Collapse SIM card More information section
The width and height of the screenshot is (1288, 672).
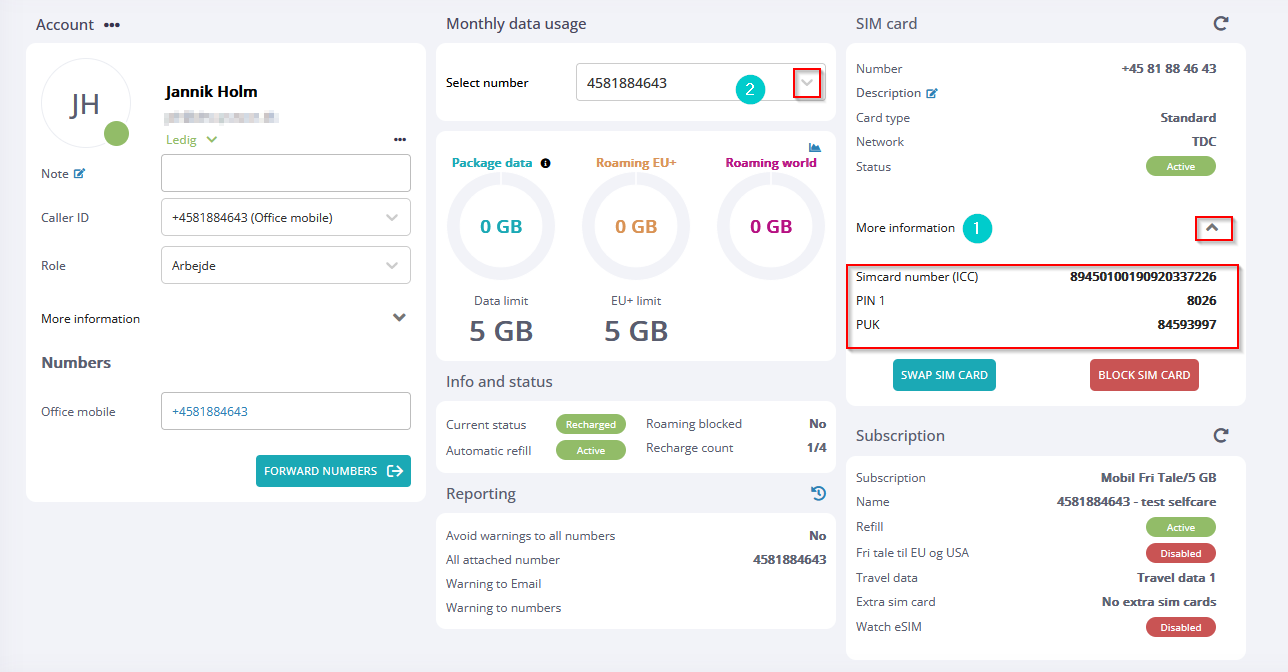coord(1213,228)
